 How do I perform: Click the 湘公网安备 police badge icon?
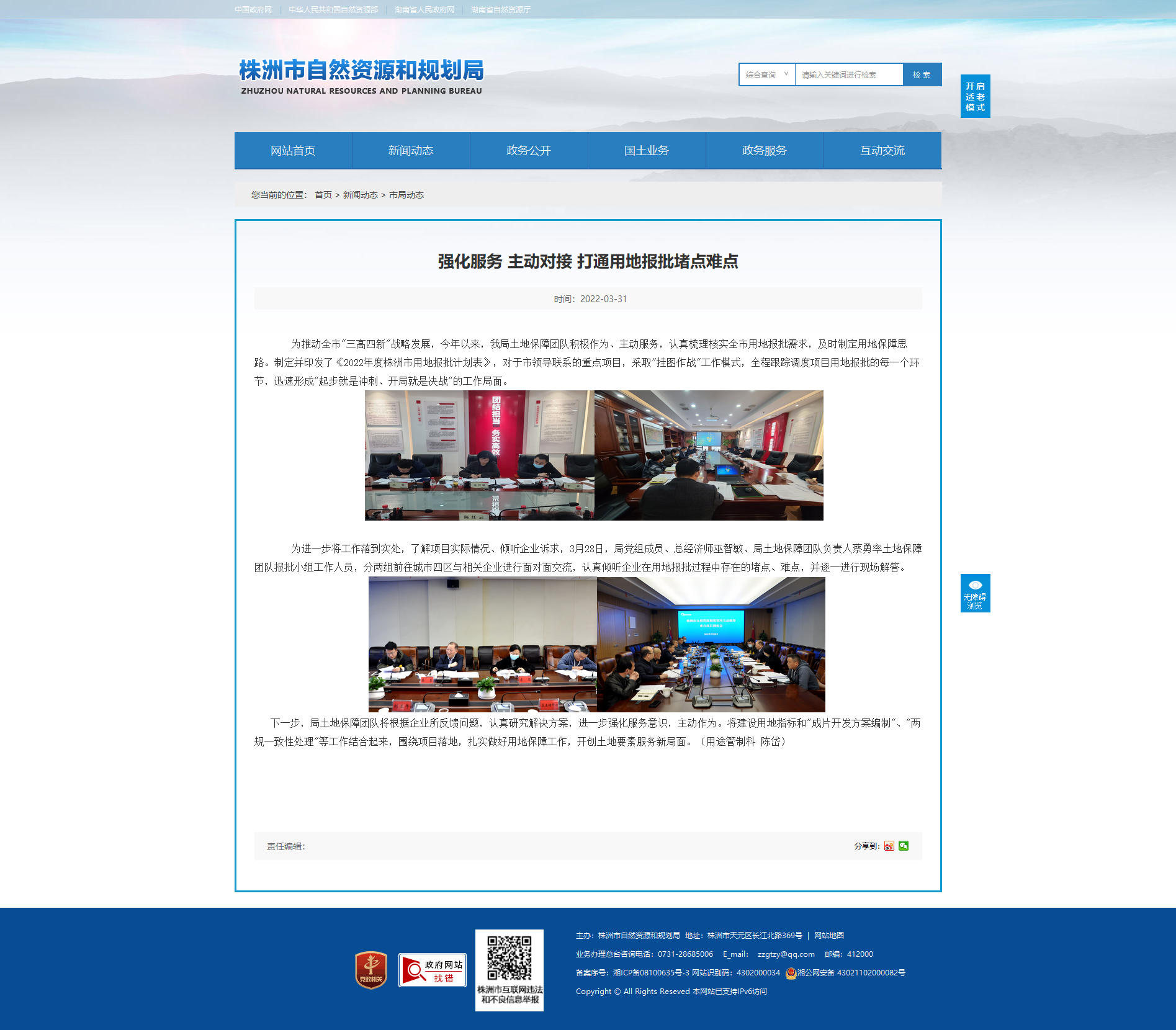pyautogui.click(x=791, y=973)
